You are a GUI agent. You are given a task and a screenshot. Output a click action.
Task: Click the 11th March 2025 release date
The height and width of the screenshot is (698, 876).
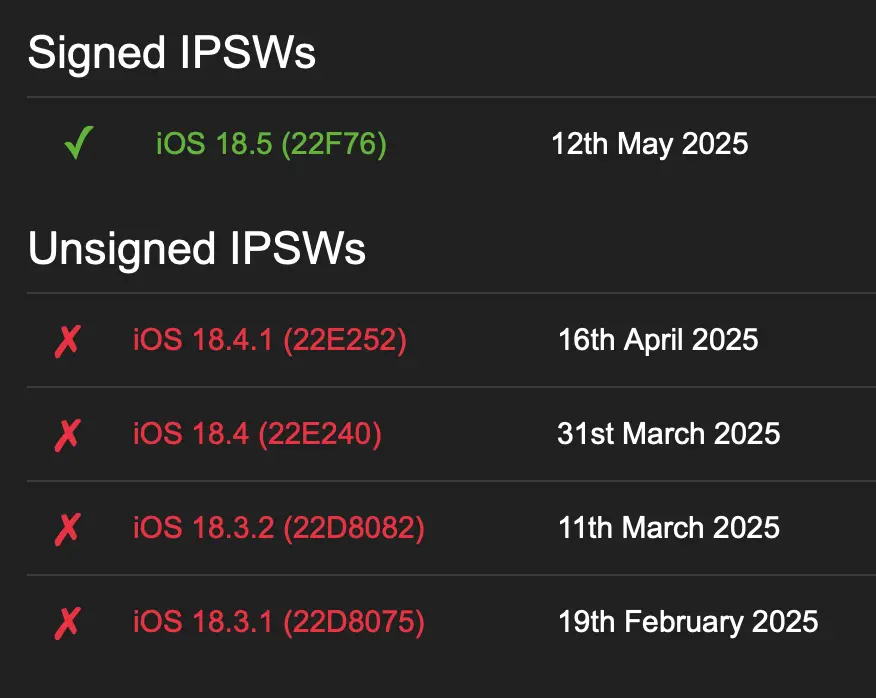point(669,528)
